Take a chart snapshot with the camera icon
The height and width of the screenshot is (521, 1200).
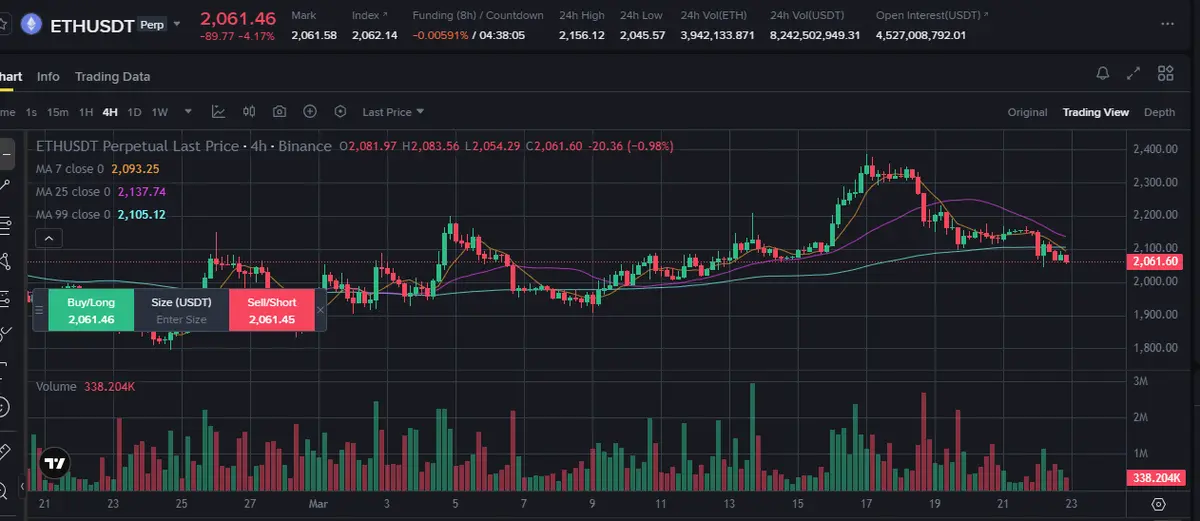pos(279,112)
